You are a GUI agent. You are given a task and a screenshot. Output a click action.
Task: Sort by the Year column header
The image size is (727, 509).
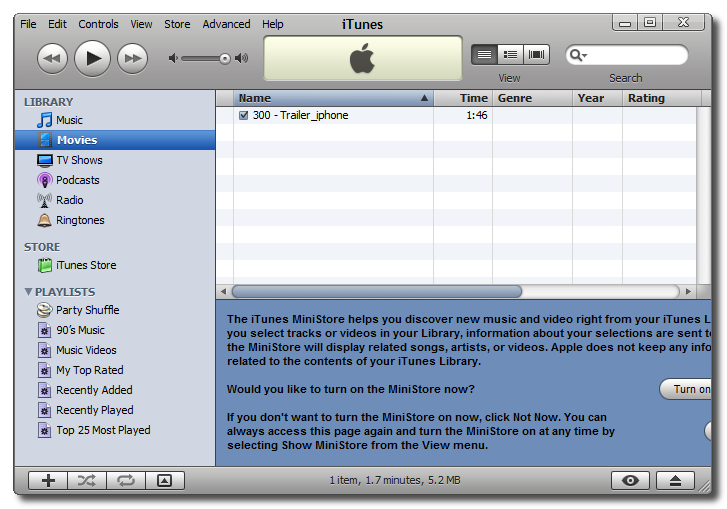tap(597, 98)
